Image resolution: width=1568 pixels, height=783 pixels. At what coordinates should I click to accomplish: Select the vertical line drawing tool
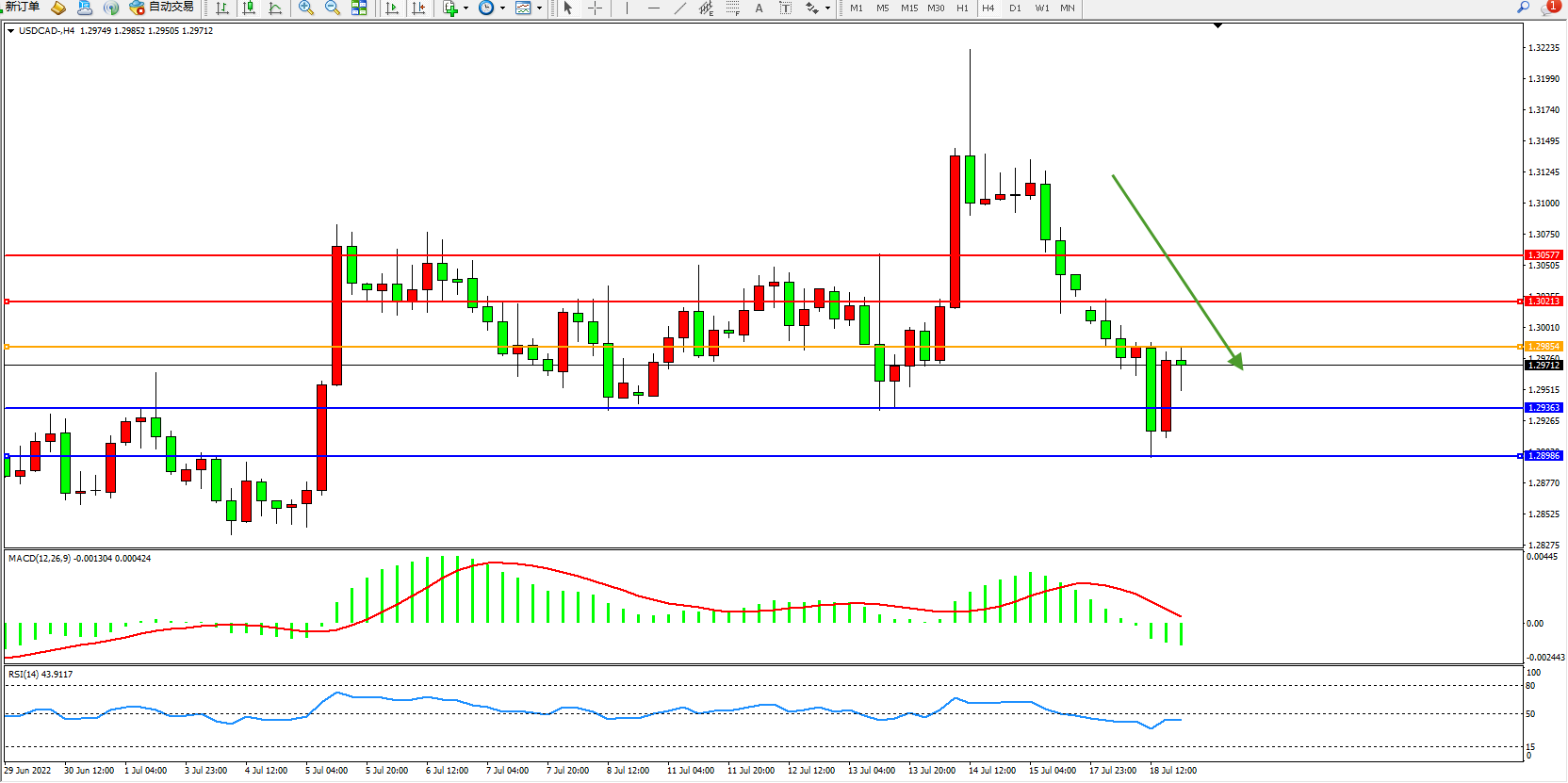[627, 8]
